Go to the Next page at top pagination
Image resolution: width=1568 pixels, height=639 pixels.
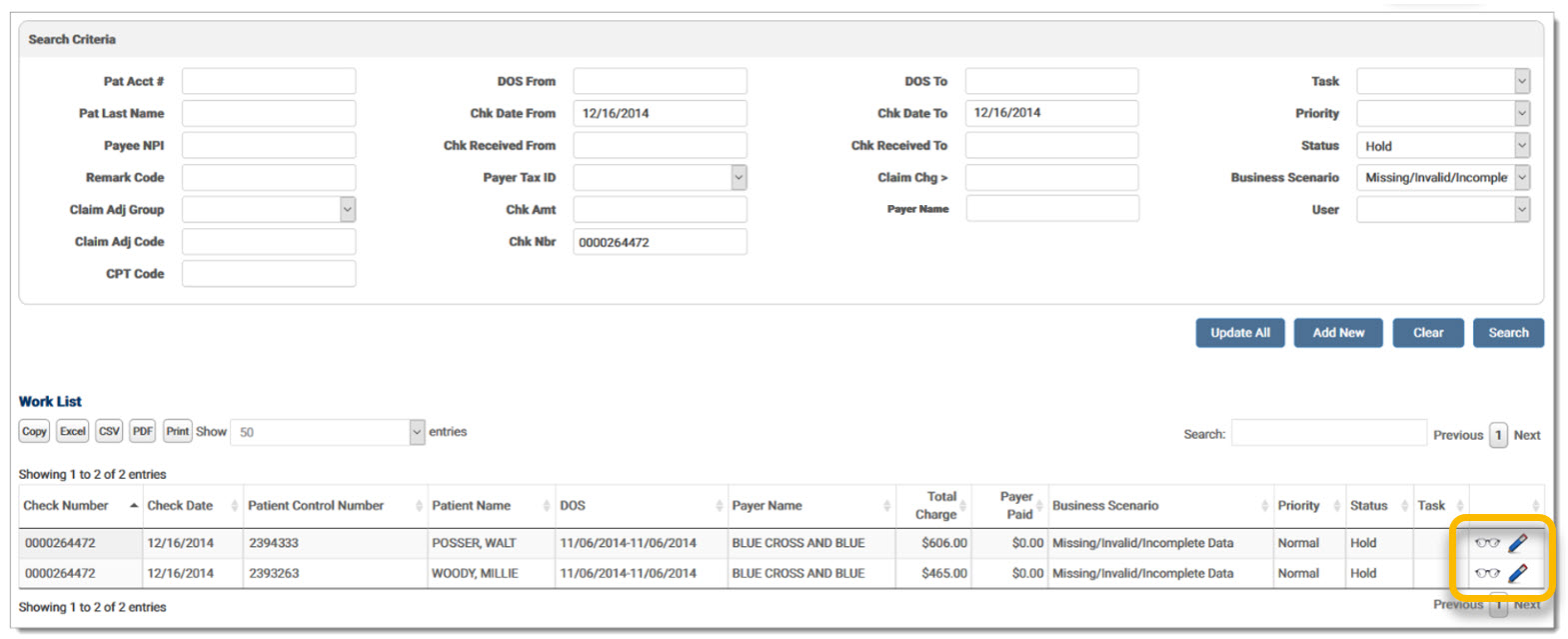tap(1526, 435)
